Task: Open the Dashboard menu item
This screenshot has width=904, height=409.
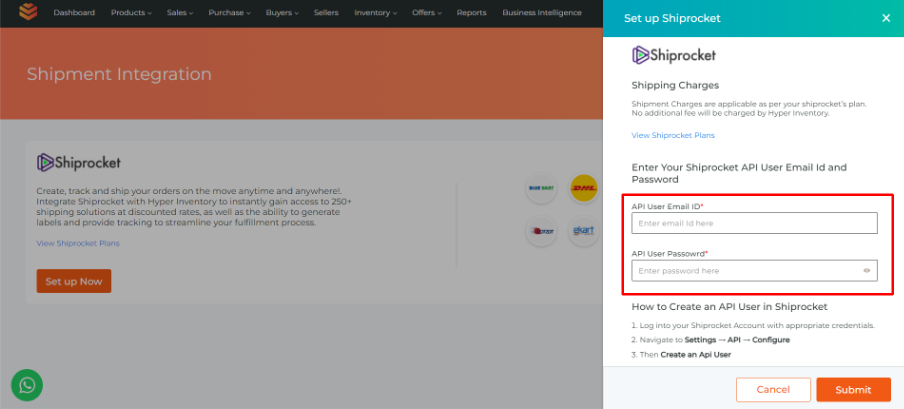Action: click(x=74, y=13)
